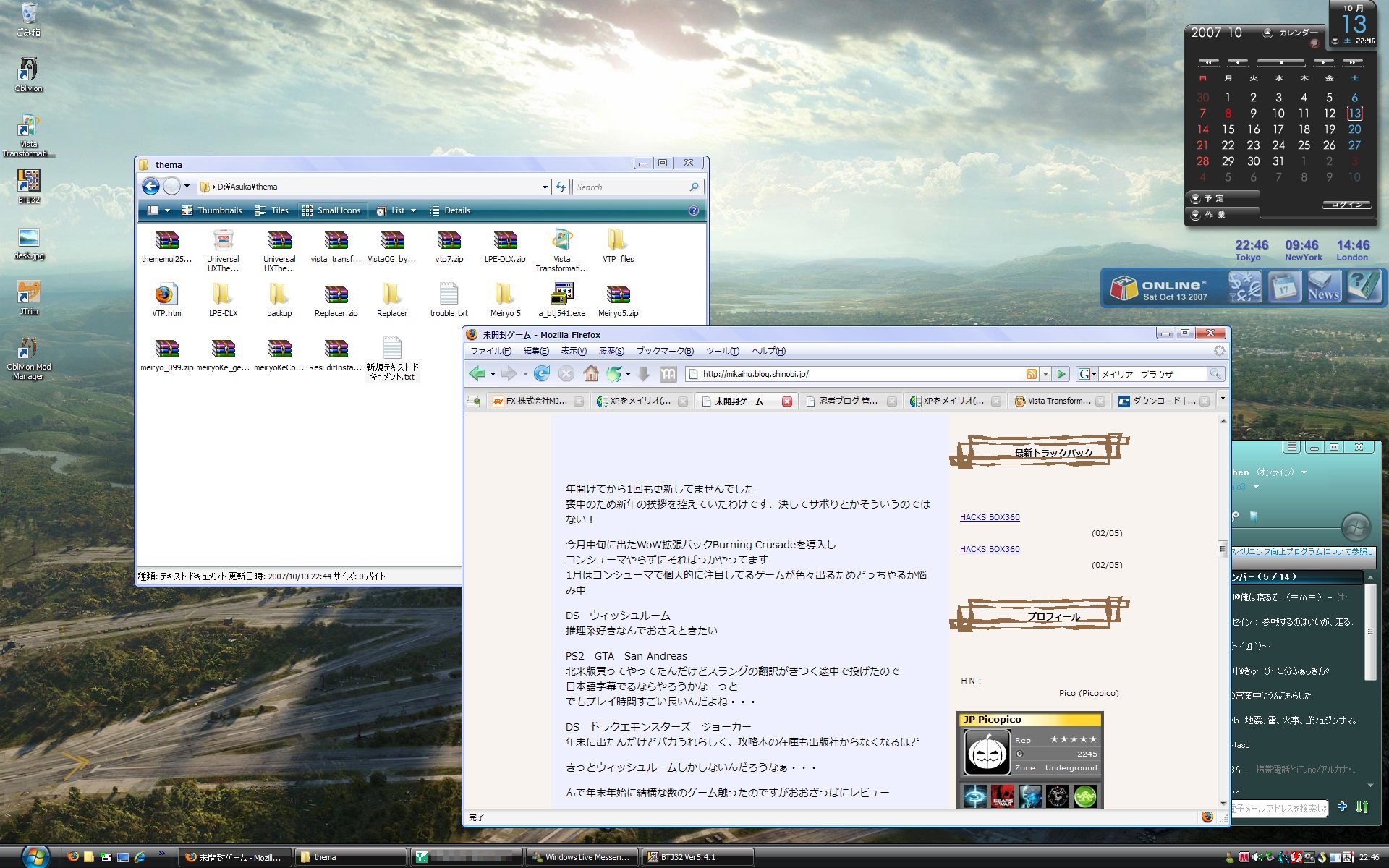Click the Firefox Reload button

click(541, 374)
